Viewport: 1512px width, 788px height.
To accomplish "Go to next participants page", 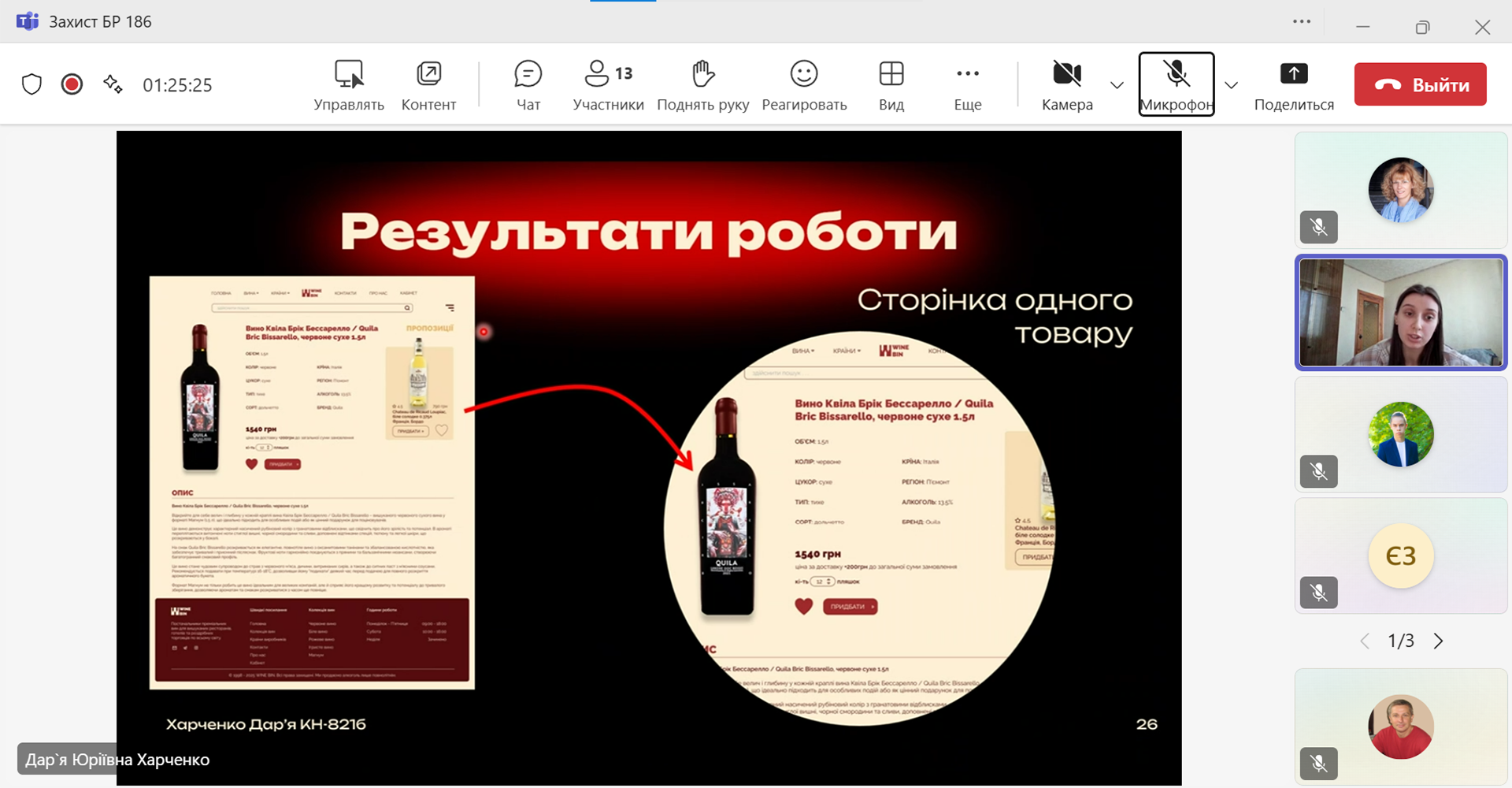I will click(1439, 641).
